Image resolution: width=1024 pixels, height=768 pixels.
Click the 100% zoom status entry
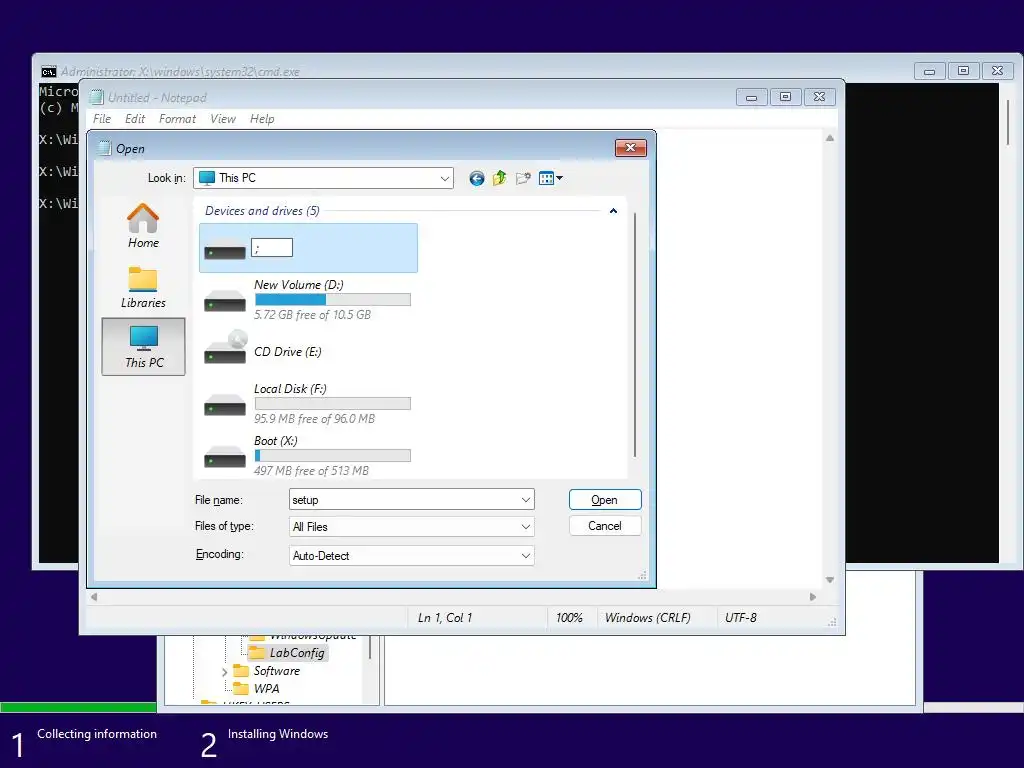(569, 618)
